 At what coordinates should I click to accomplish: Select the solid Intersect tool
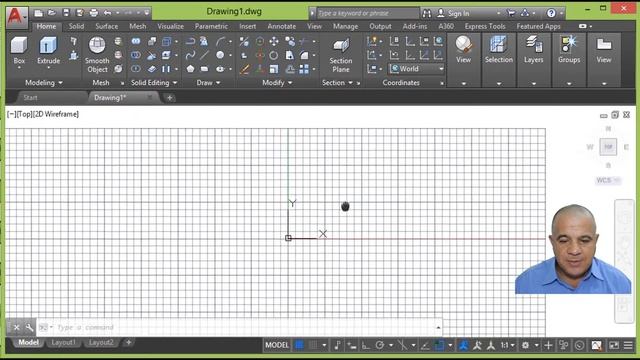[x=136, y=69]
